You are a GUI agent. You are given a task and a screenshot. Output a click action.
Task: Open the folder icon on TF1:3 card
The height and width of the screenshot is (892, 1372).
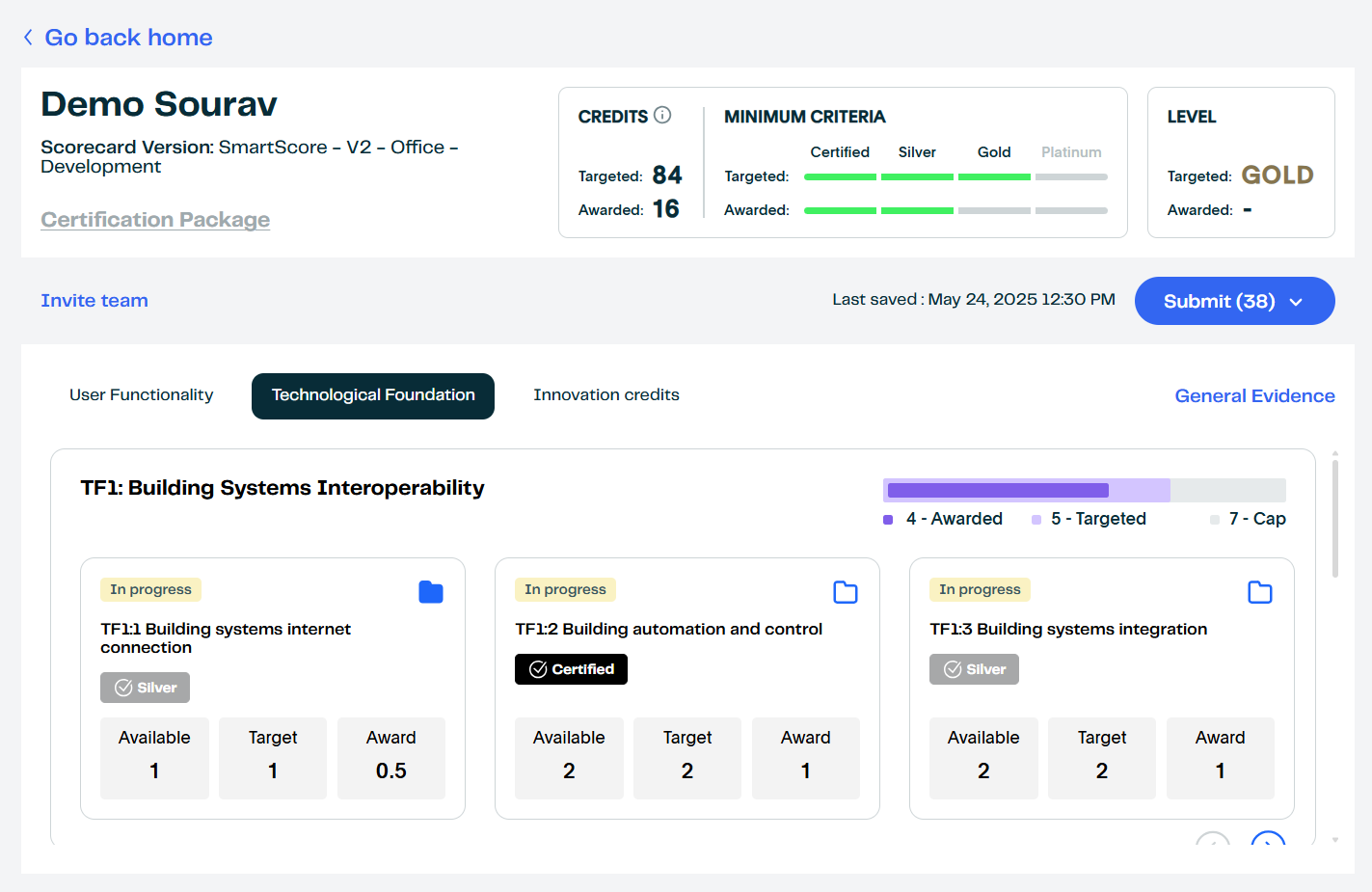point(1260,591)
